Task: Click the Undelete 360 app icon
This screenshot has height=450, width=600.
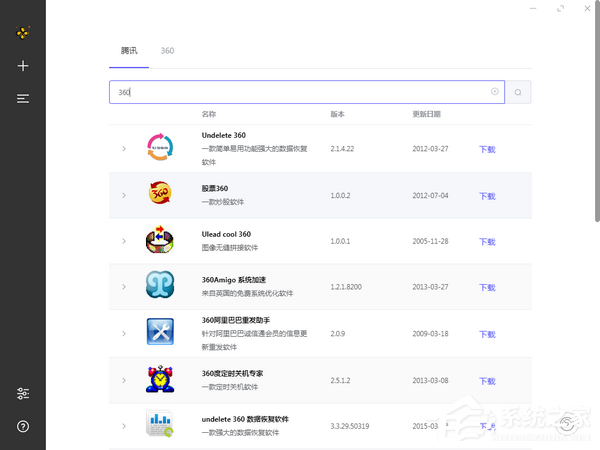Action: [160, 148]
